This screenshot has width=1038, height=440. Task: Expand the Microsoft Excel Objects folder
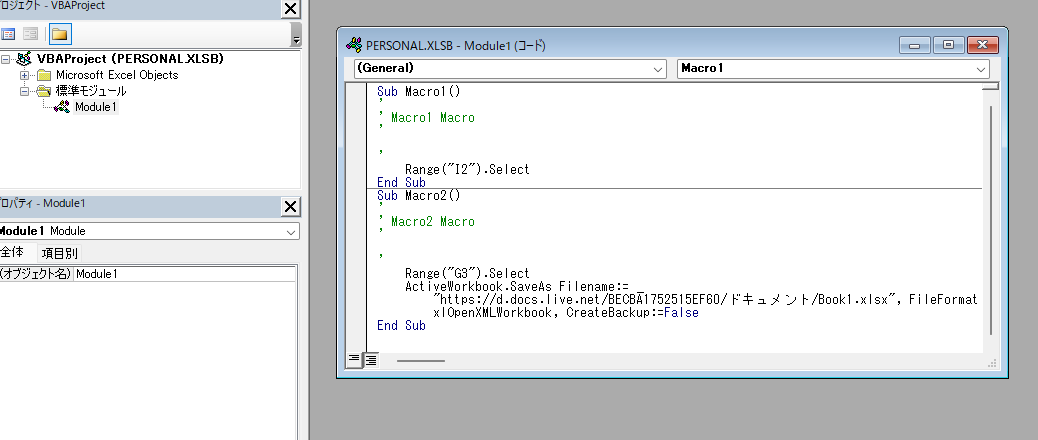tap(25, 75)
